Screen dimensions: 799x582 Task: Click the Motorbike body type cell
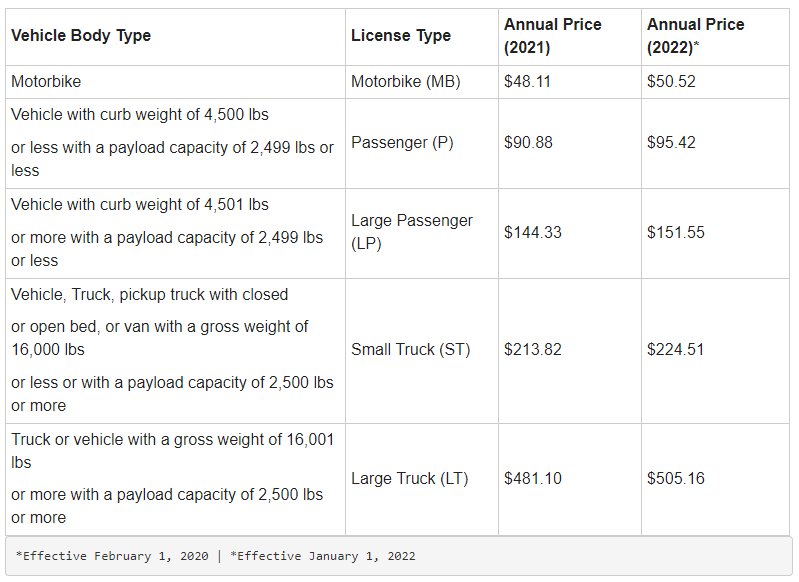(x=175, y=82)
